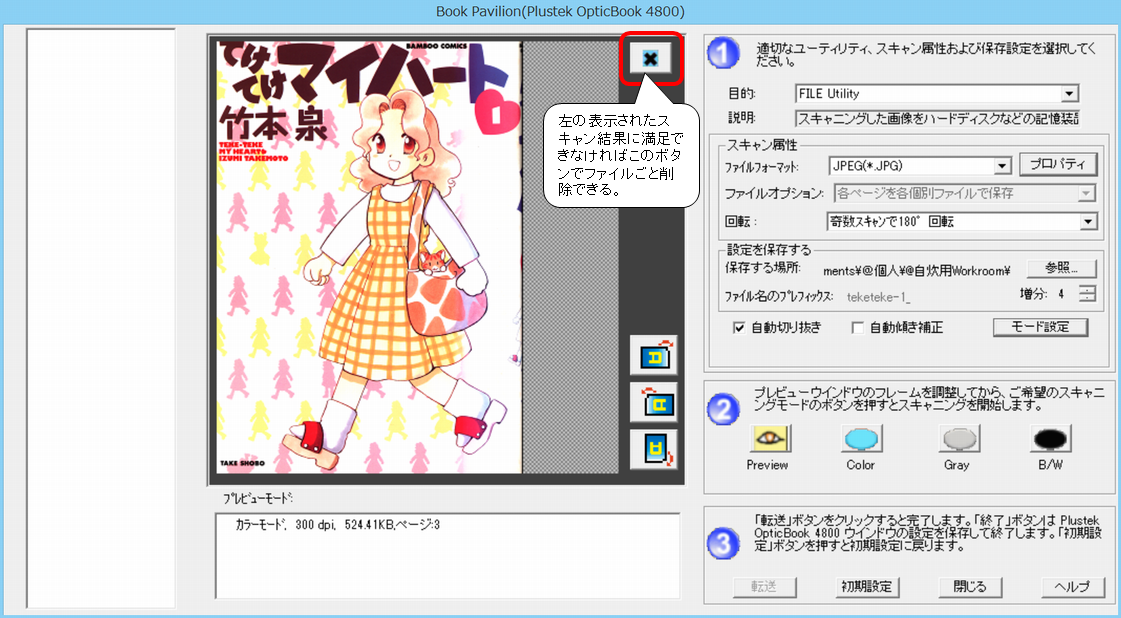Click the カラーモード, 300 dpi scan info text
The width and height of the screenshot is (1121, 618).
pyautogui.click(x=337, y=525)
